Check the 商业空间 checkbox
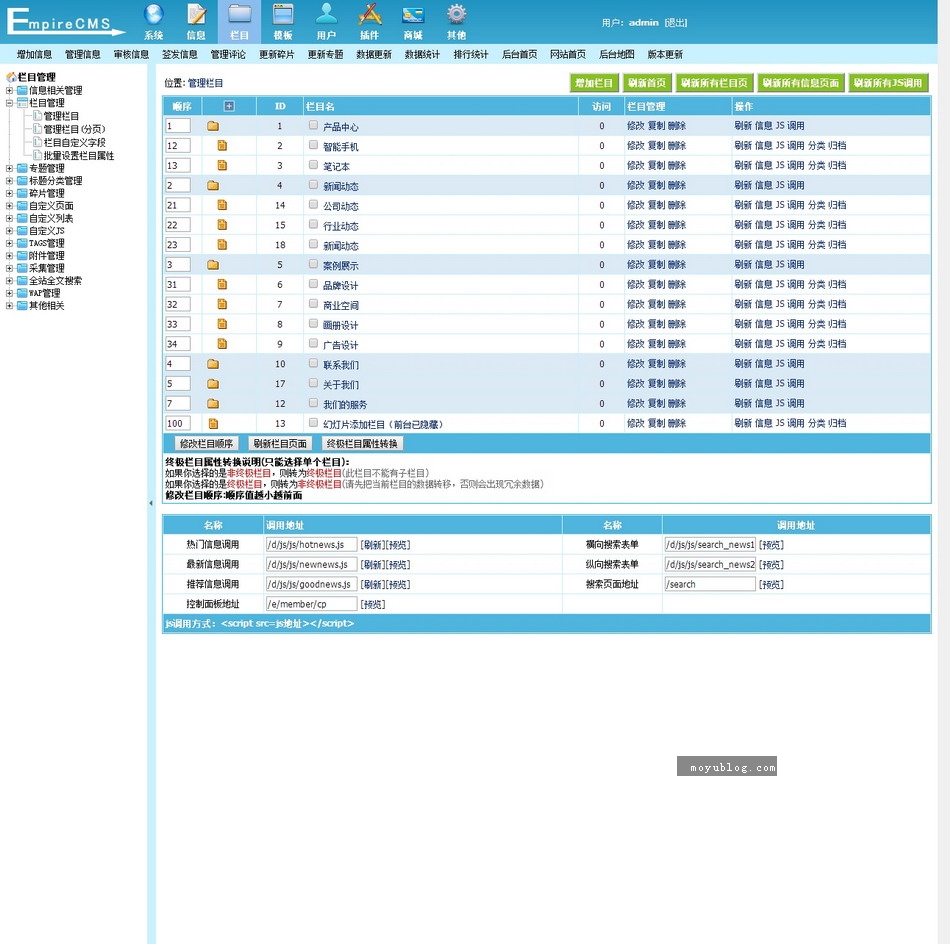950x944 pixels. click(313, 304)
